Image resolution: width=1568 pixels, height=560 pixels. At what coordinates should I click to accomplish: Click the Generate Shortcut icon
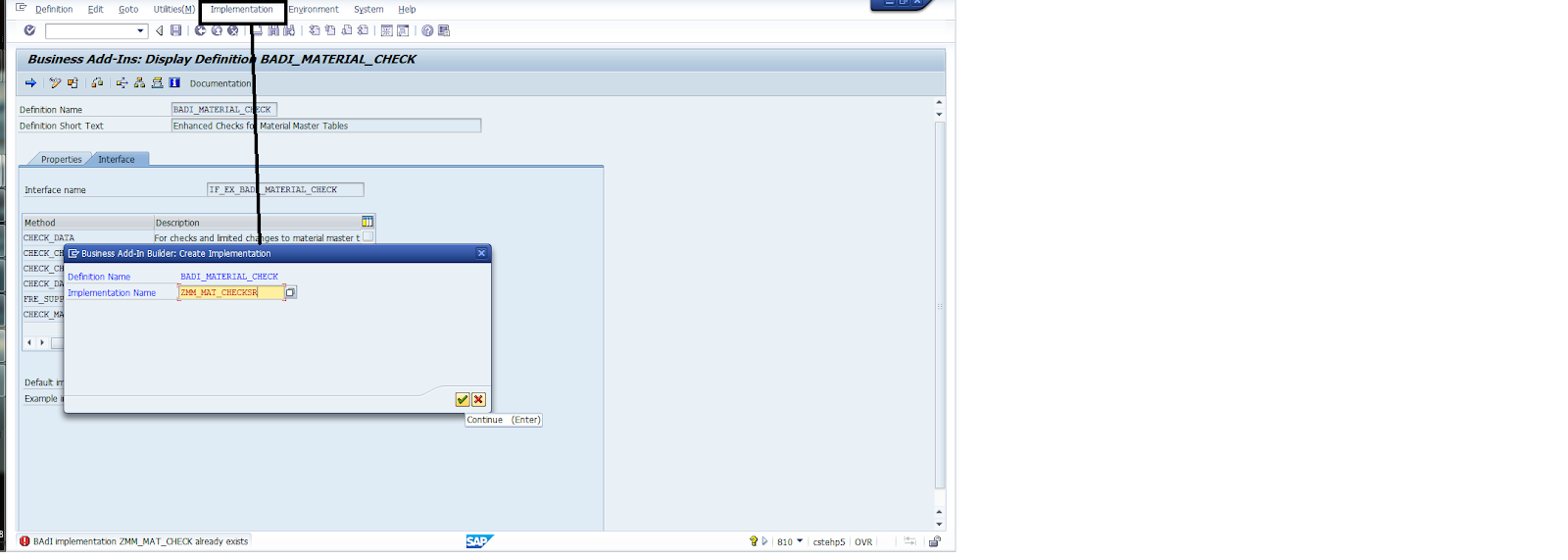[403, 30]
